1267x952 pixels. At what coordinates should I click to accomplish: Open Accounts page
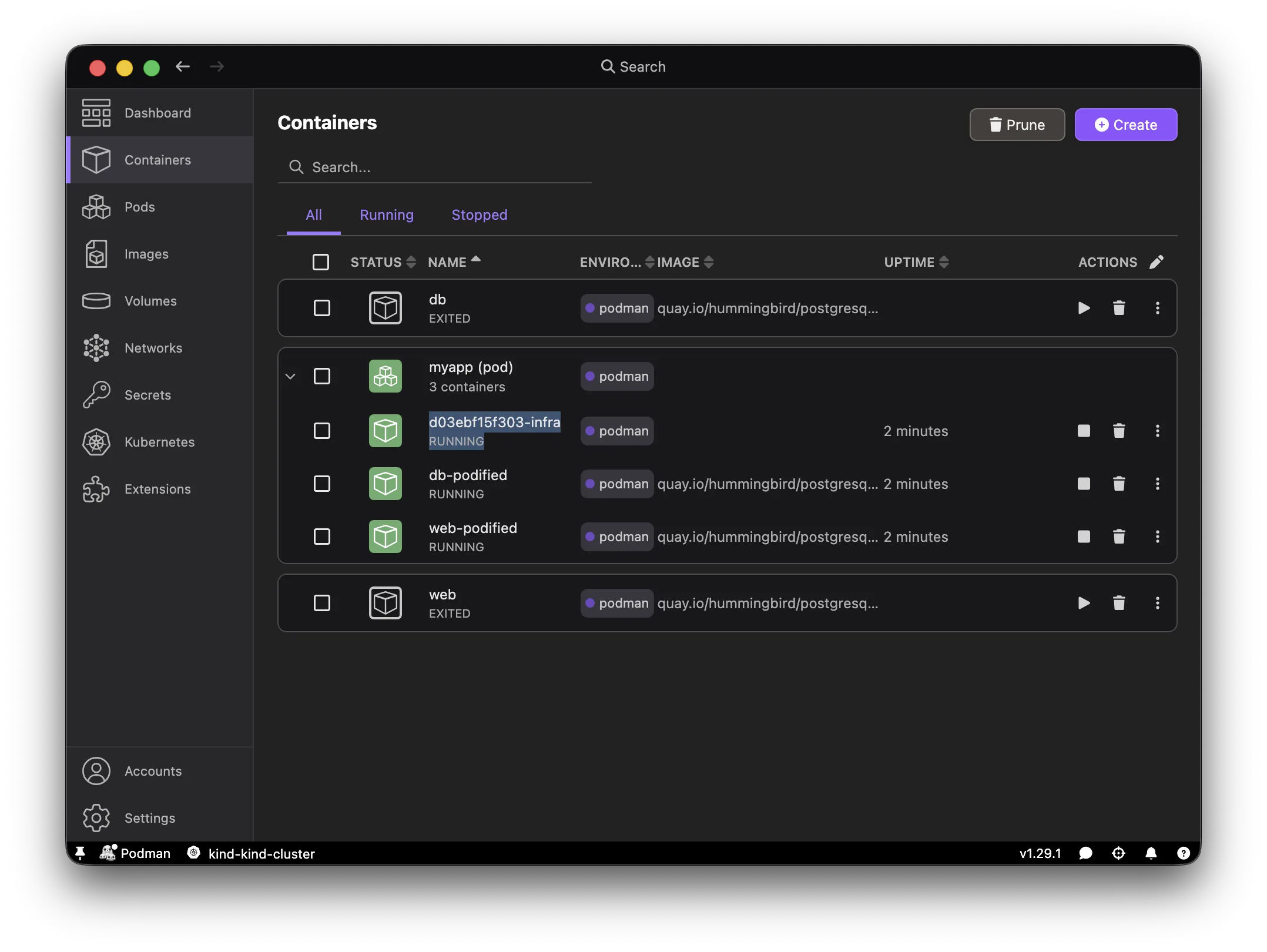coord(159,771)
